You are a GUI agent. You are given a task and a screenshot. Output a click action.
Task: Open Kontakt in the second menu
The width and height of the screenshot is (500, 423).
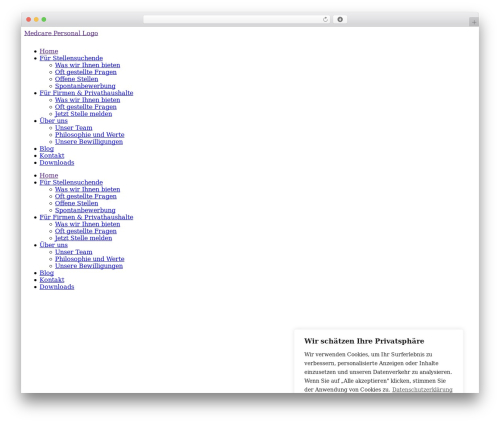point(52,280)
